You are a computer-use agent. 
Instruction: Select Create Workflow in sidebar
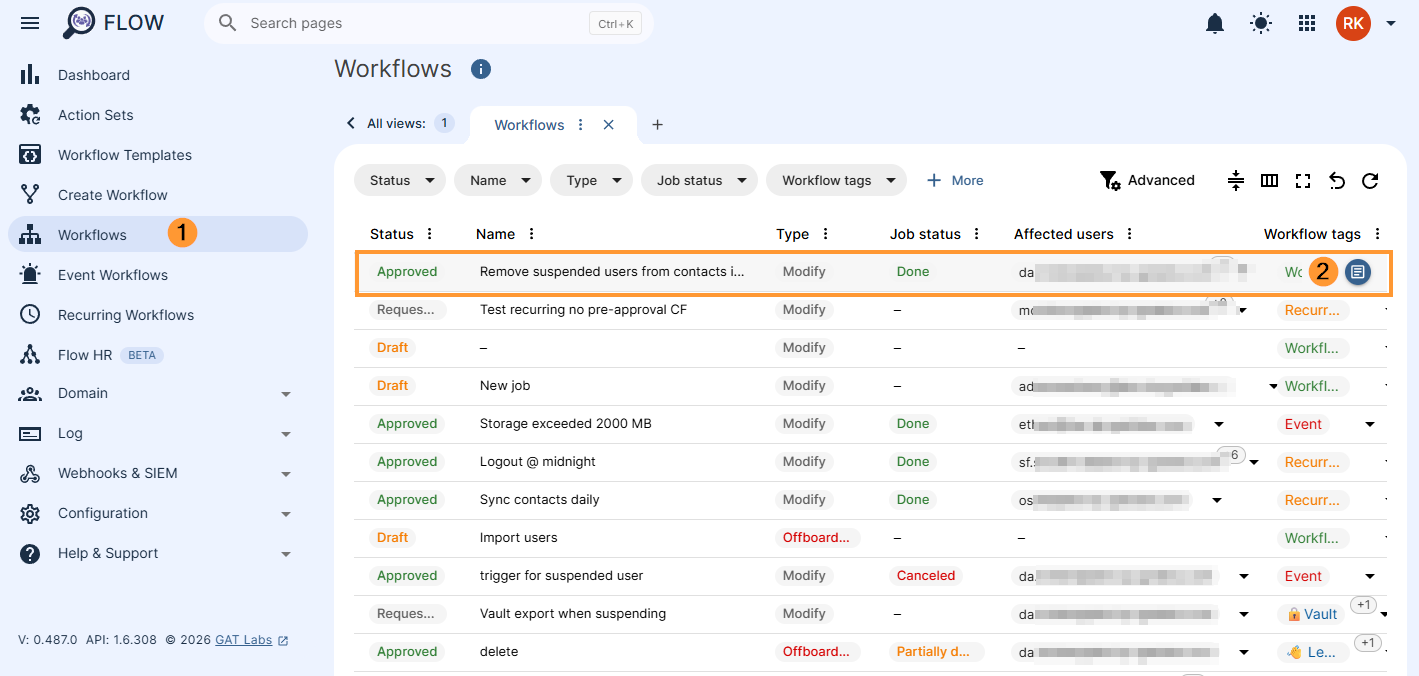[x=112, y=195]
